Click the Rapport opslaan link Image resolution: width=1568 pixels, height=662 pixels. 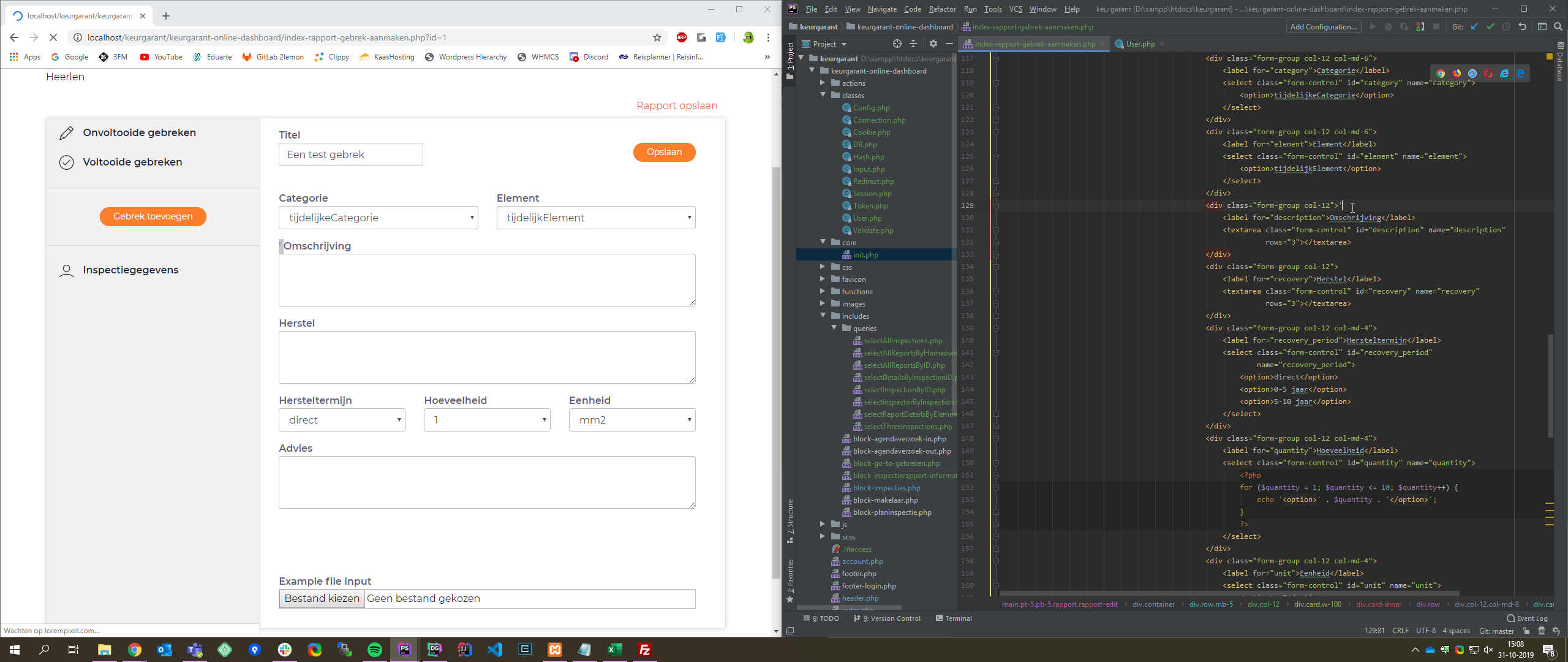(676, 105)
